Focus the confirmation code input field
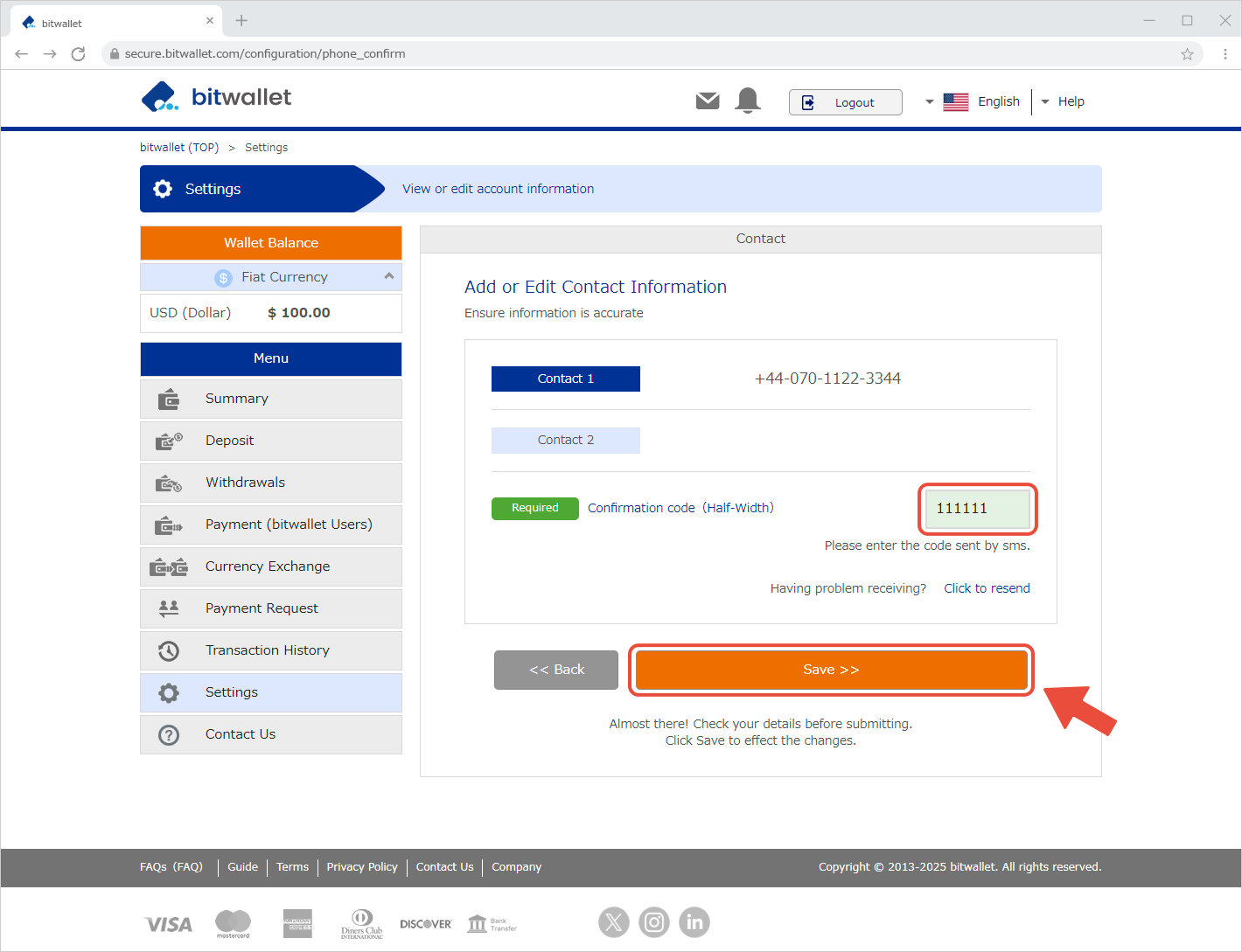 (977, 509)
